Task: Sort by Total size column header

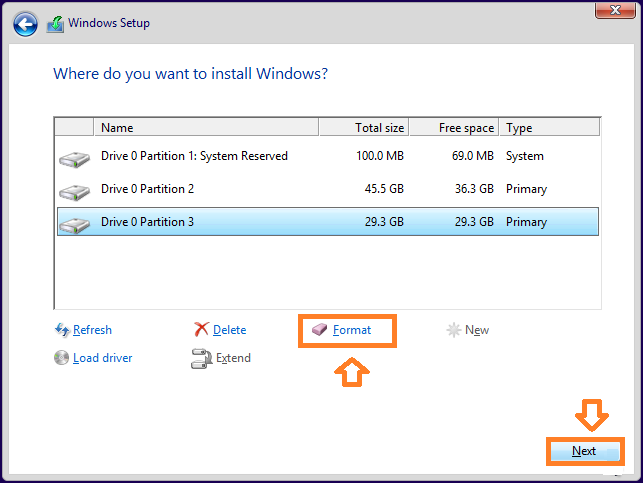Action: tap(364, 128)
